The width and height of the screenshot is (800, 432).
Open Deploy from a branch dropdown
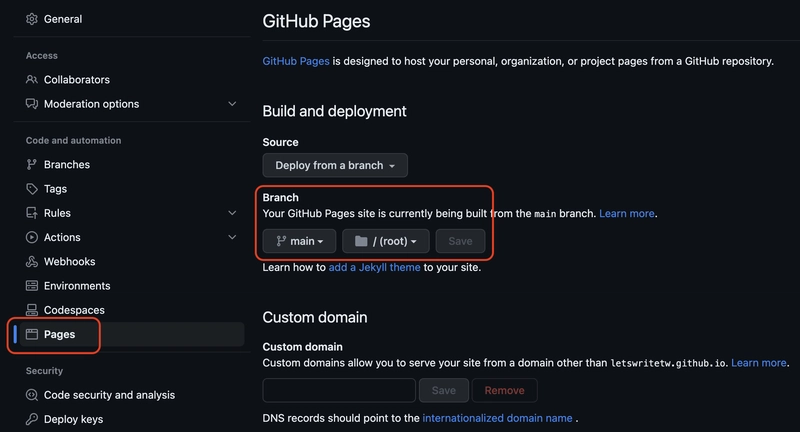(335, 165)
